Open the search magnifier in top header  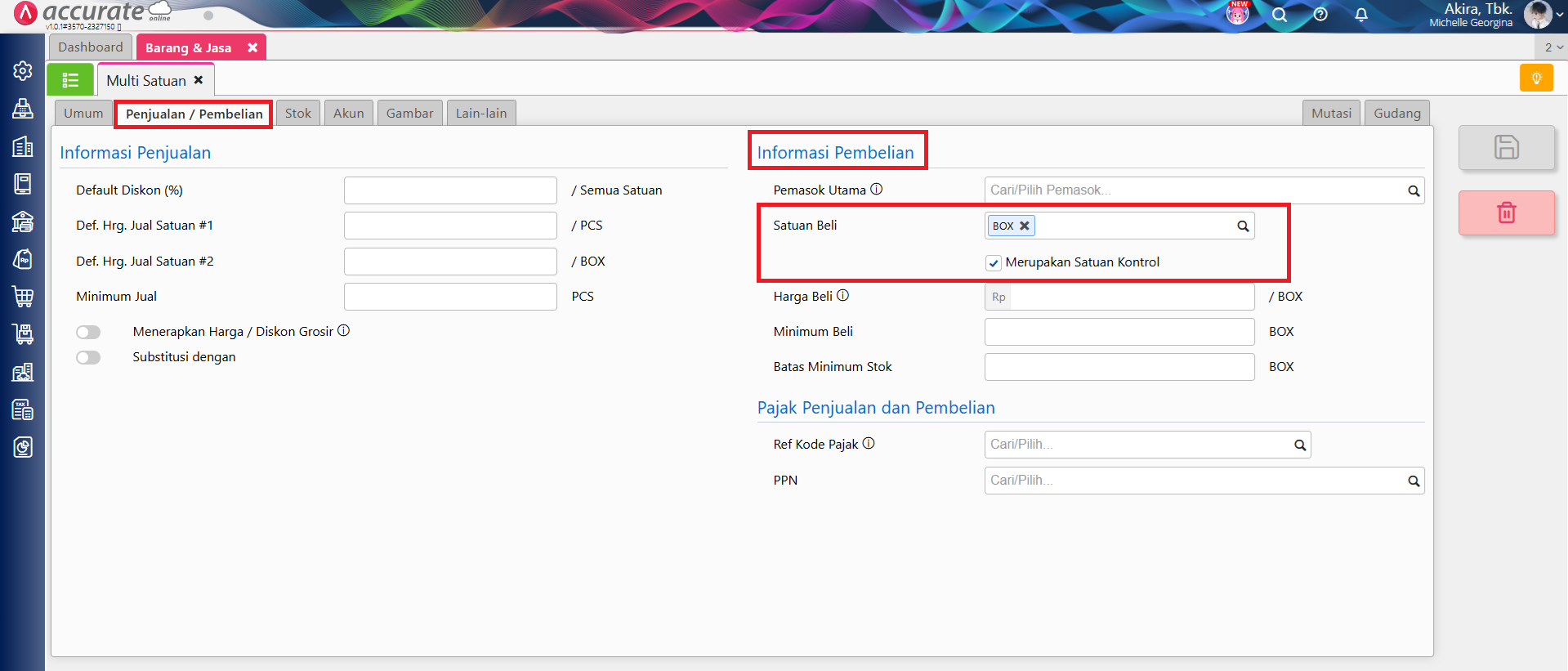tap(1280, 15)
